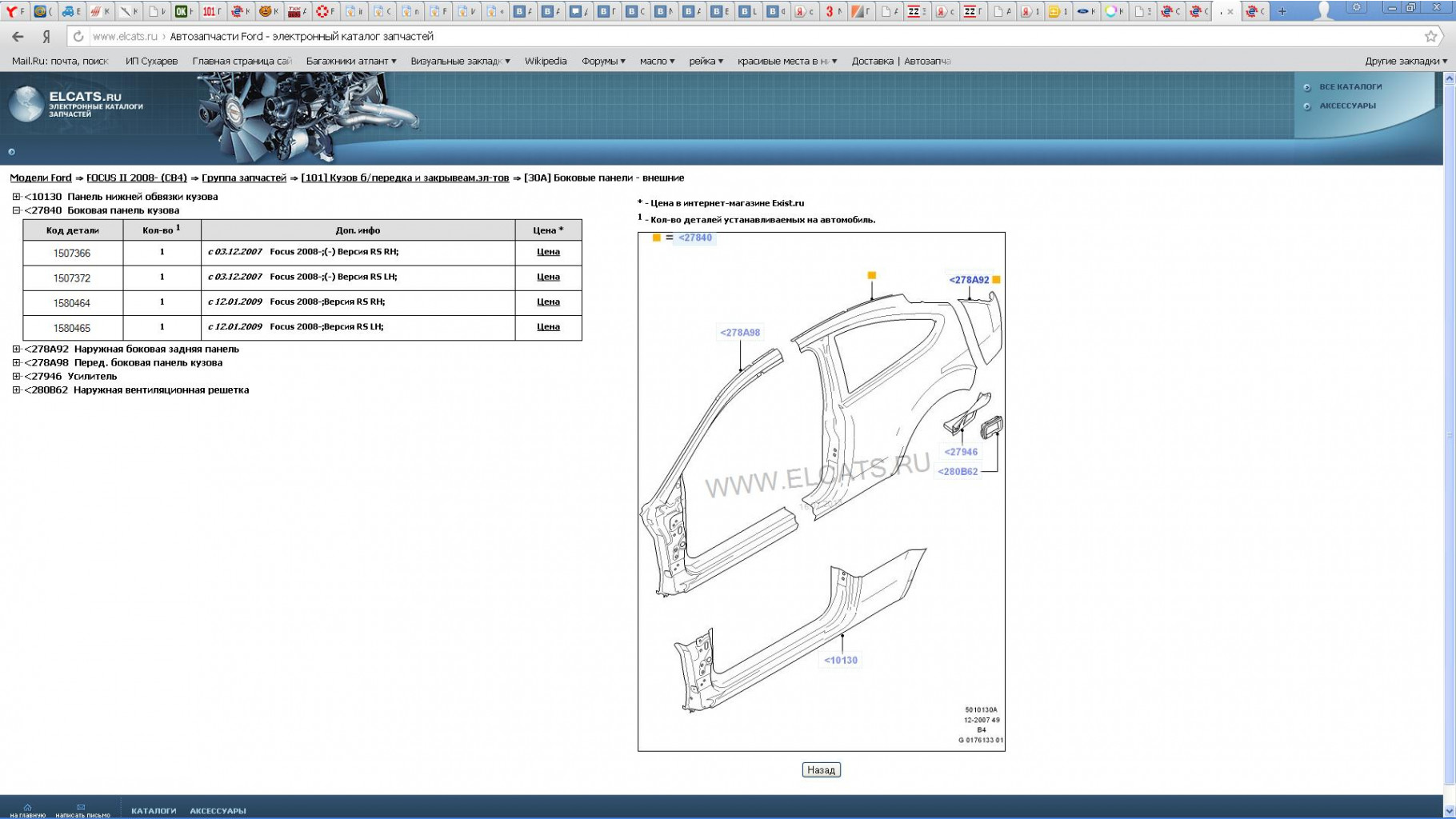This screenshot has width=1456, height=819.
Task: Follow '[101] Кузов б/передка' breadcrumb link
Action: point(405,178)
